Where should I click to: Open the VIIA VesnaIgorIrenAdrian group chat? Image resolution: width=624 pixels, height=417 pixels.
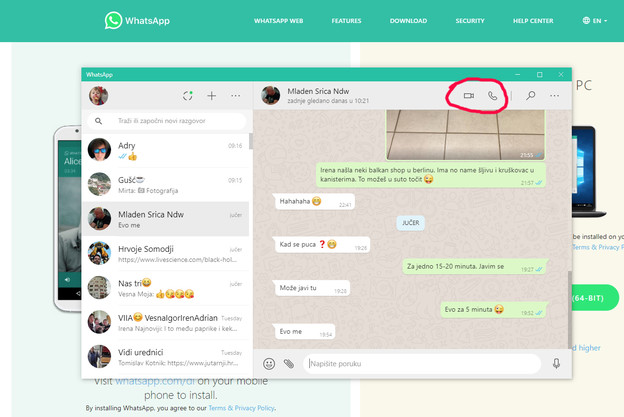[165, 322]
